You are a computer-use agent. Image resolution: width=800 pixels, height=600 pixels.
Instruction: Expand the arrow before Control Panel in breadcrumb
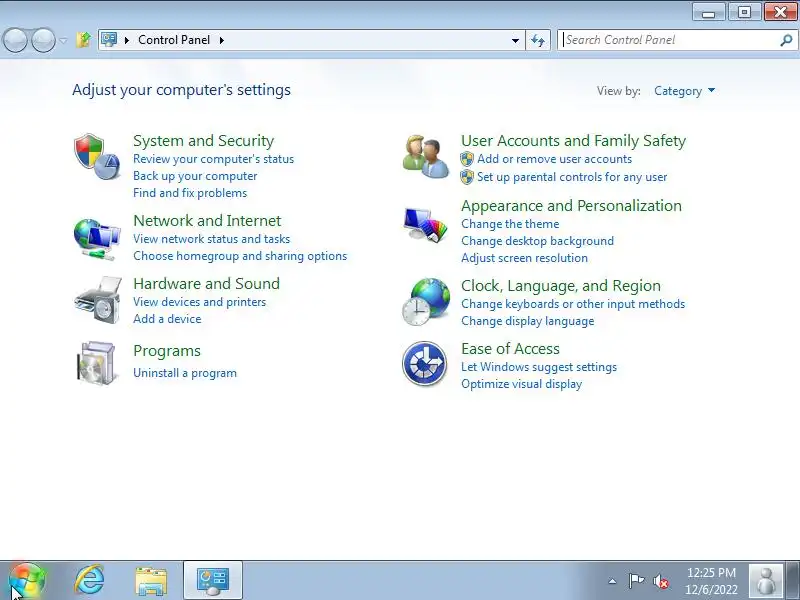(127, 40)
